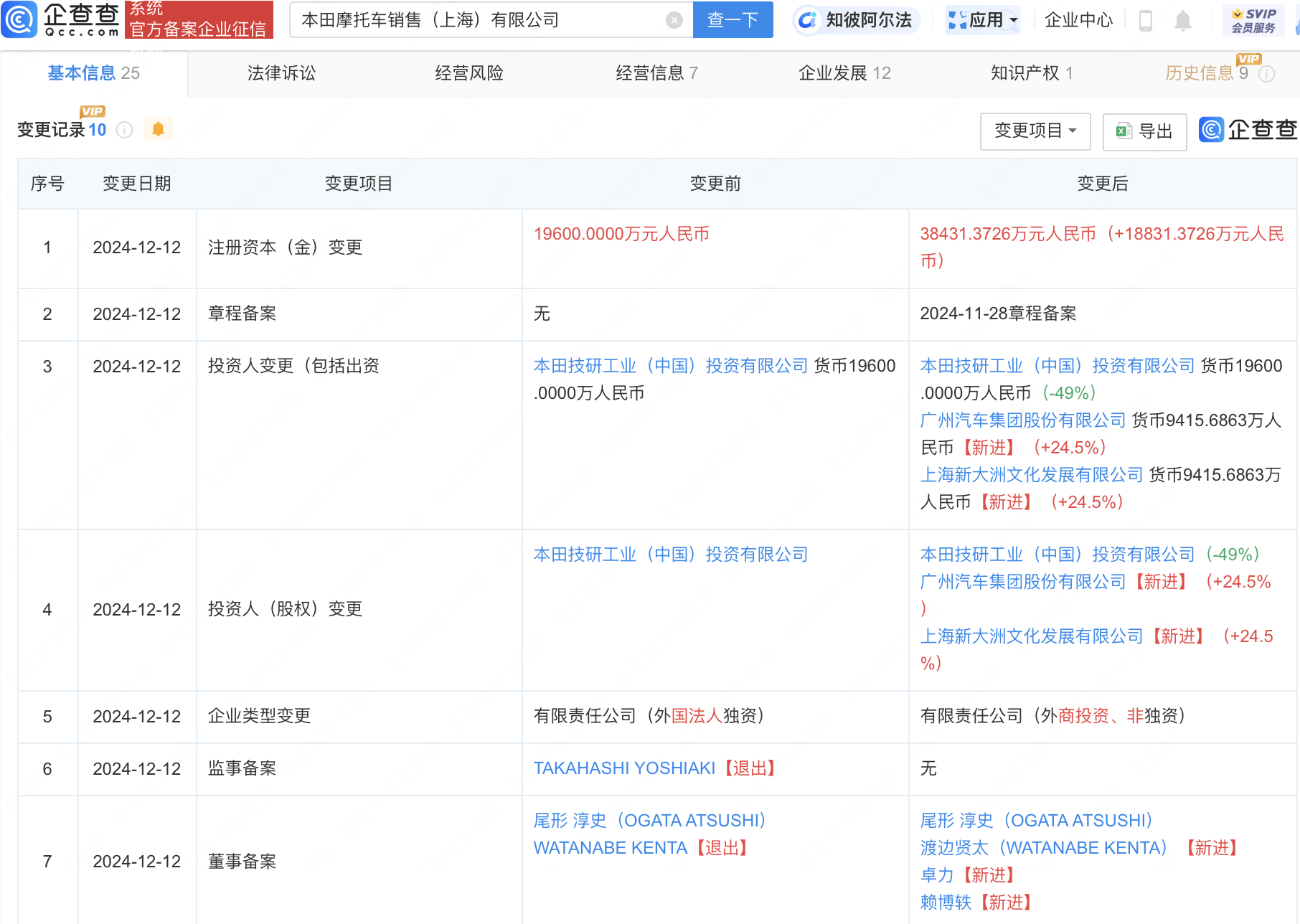Open the 应用 dropdown menu
This screenshot has height=924, width=1300.
[x=983, y=20]
